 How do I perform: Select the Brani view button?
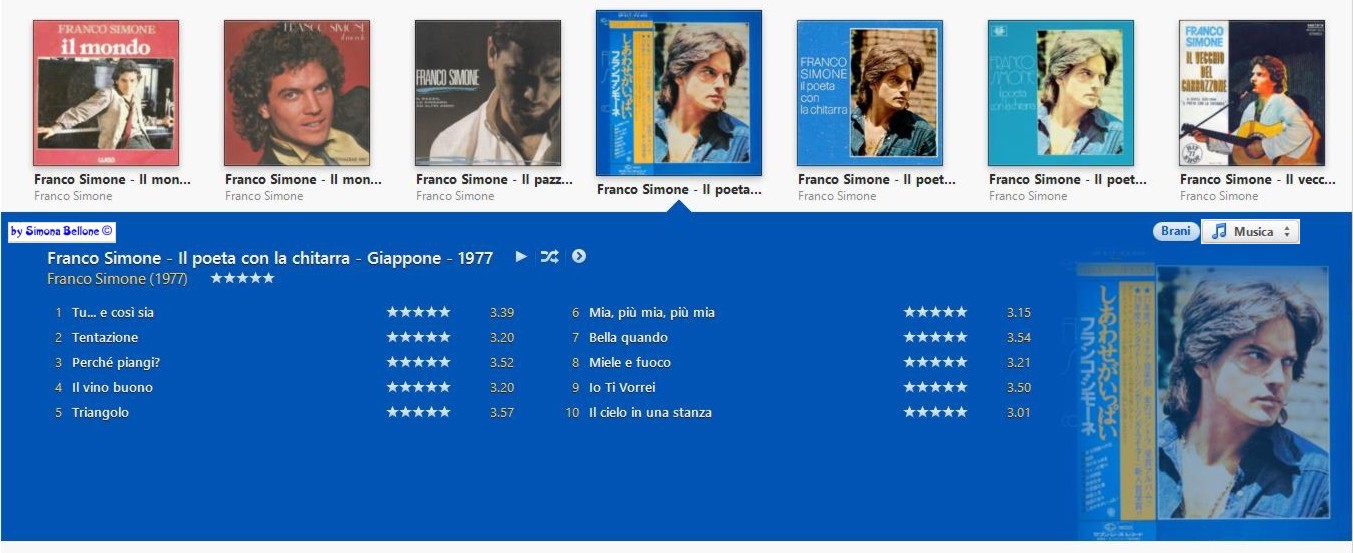1176,231
